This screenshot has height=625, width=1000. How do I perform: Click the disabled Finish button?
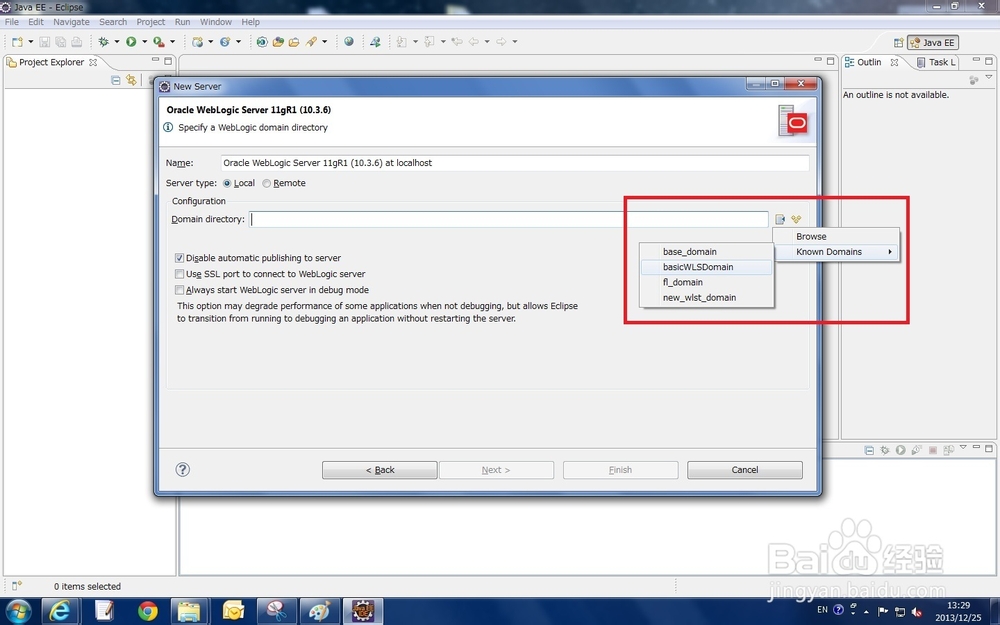[621, 470]
